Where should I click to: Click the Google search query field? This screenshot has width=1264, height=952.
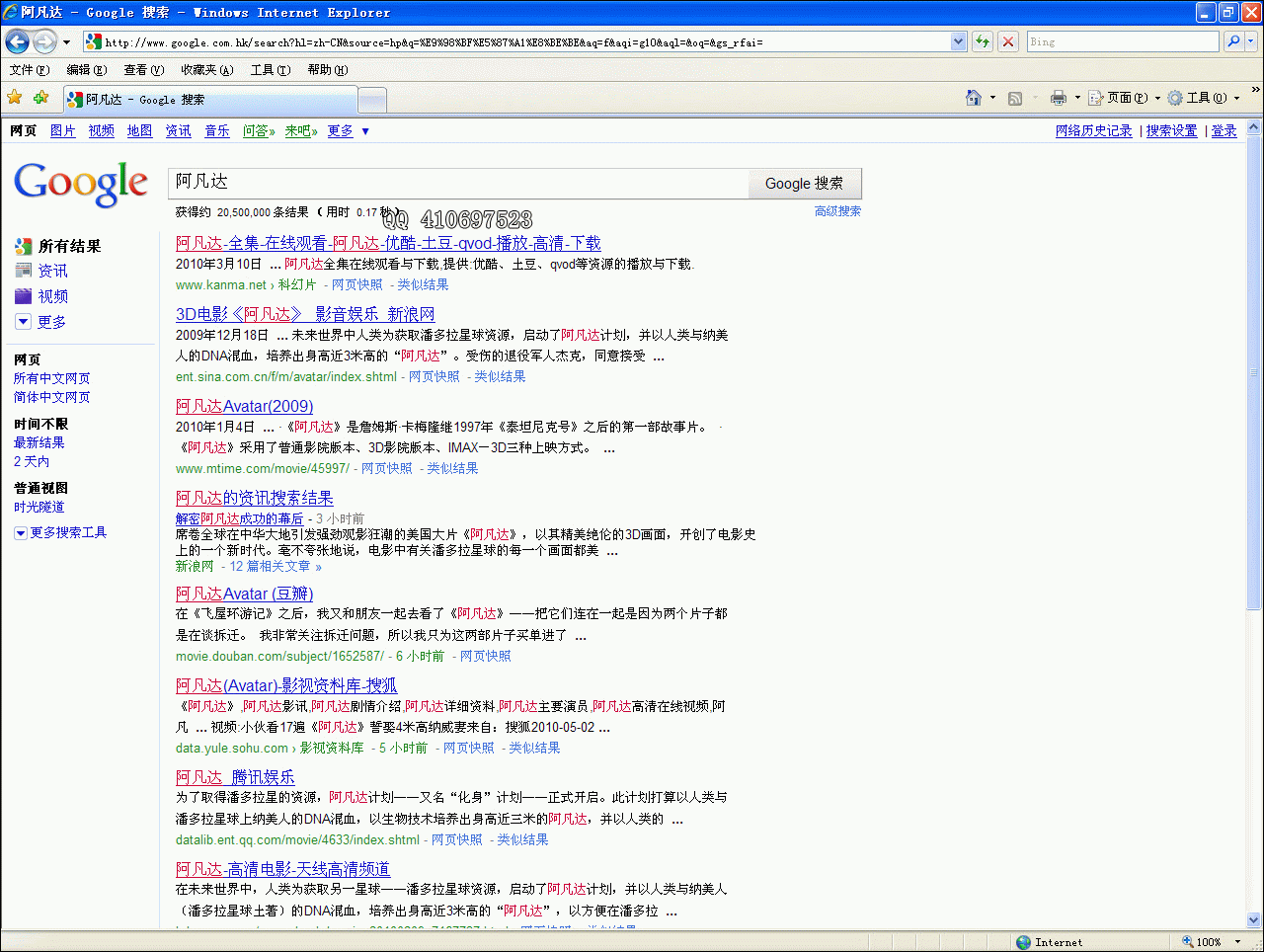pyautogui.click(x=458, y=183)
